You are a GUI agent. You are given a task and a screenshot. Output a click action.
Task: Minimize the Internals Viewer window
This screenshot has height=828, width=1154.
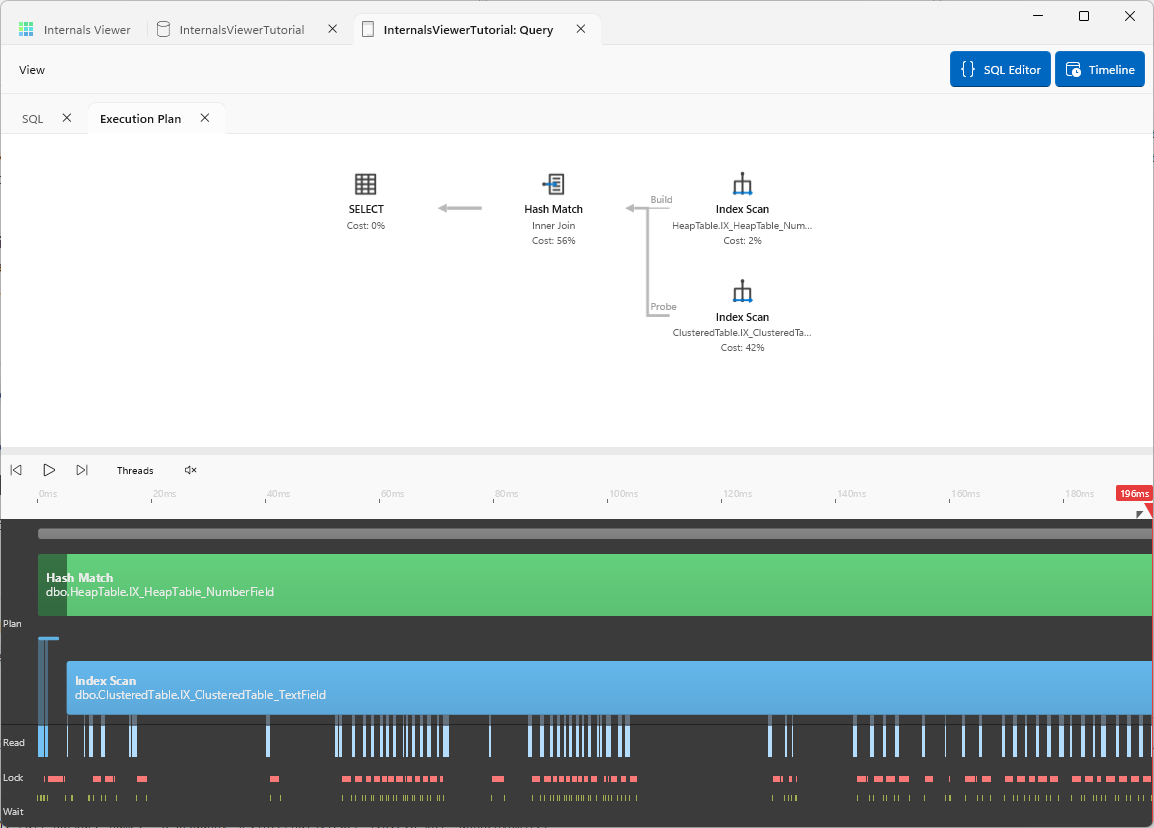(x=1038, y=15)
